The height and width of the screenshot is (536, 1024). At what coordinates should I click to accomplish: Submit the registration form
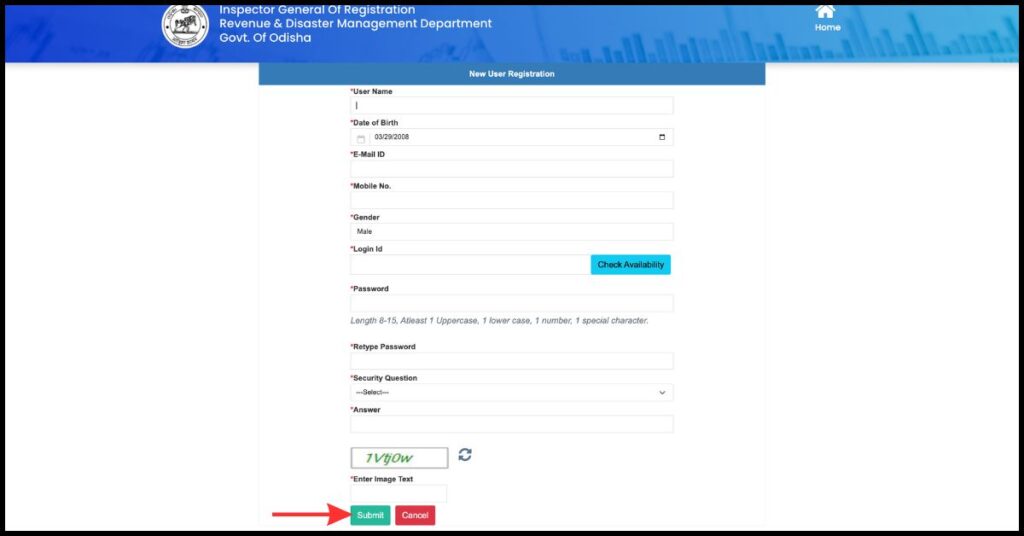coord(370,515)
